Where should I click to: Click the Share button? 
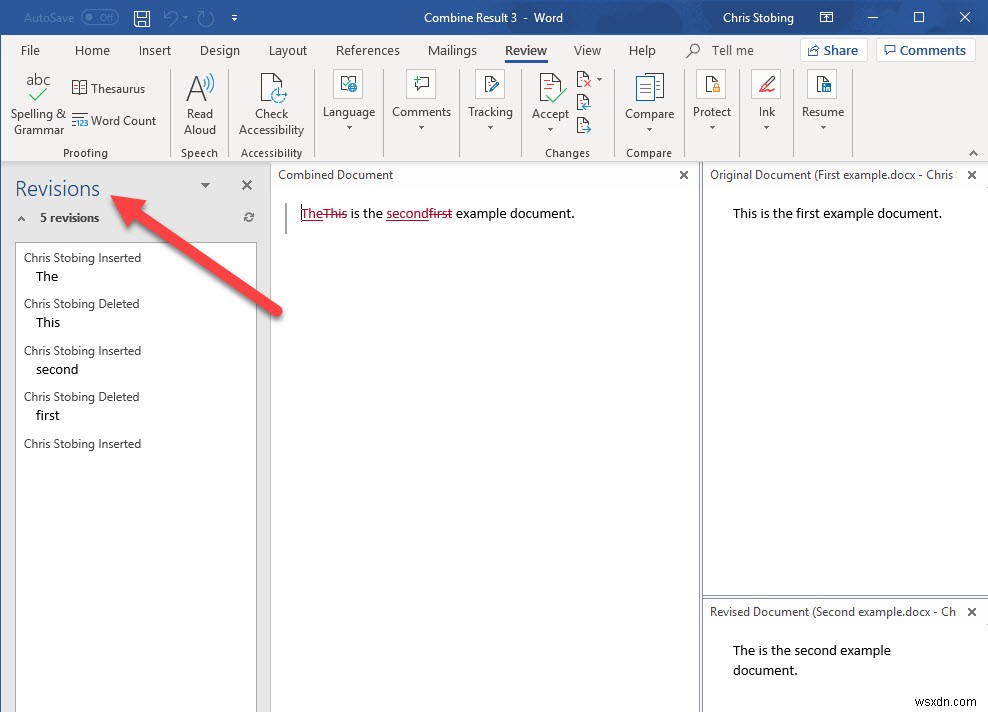833,50
